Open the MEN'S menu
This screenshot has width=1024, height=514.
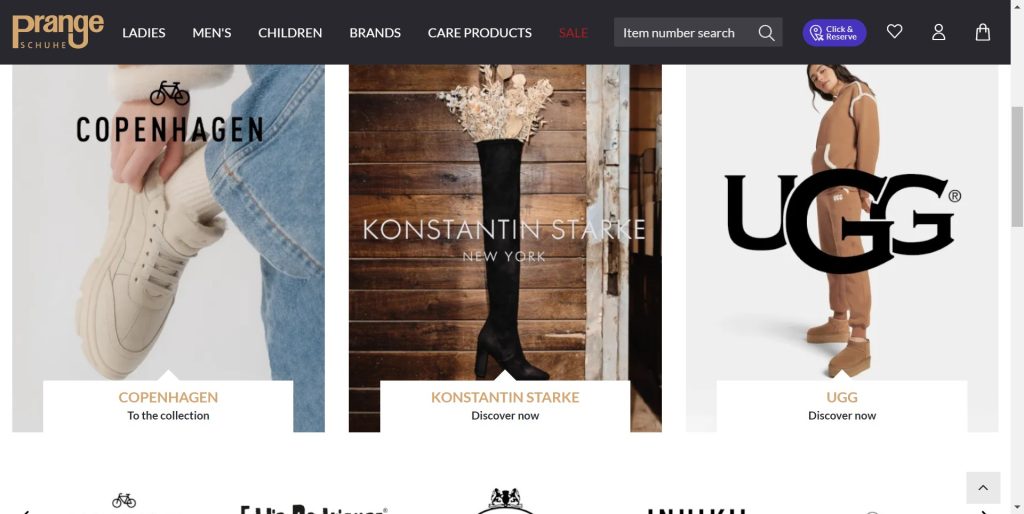tap(212, 33)
